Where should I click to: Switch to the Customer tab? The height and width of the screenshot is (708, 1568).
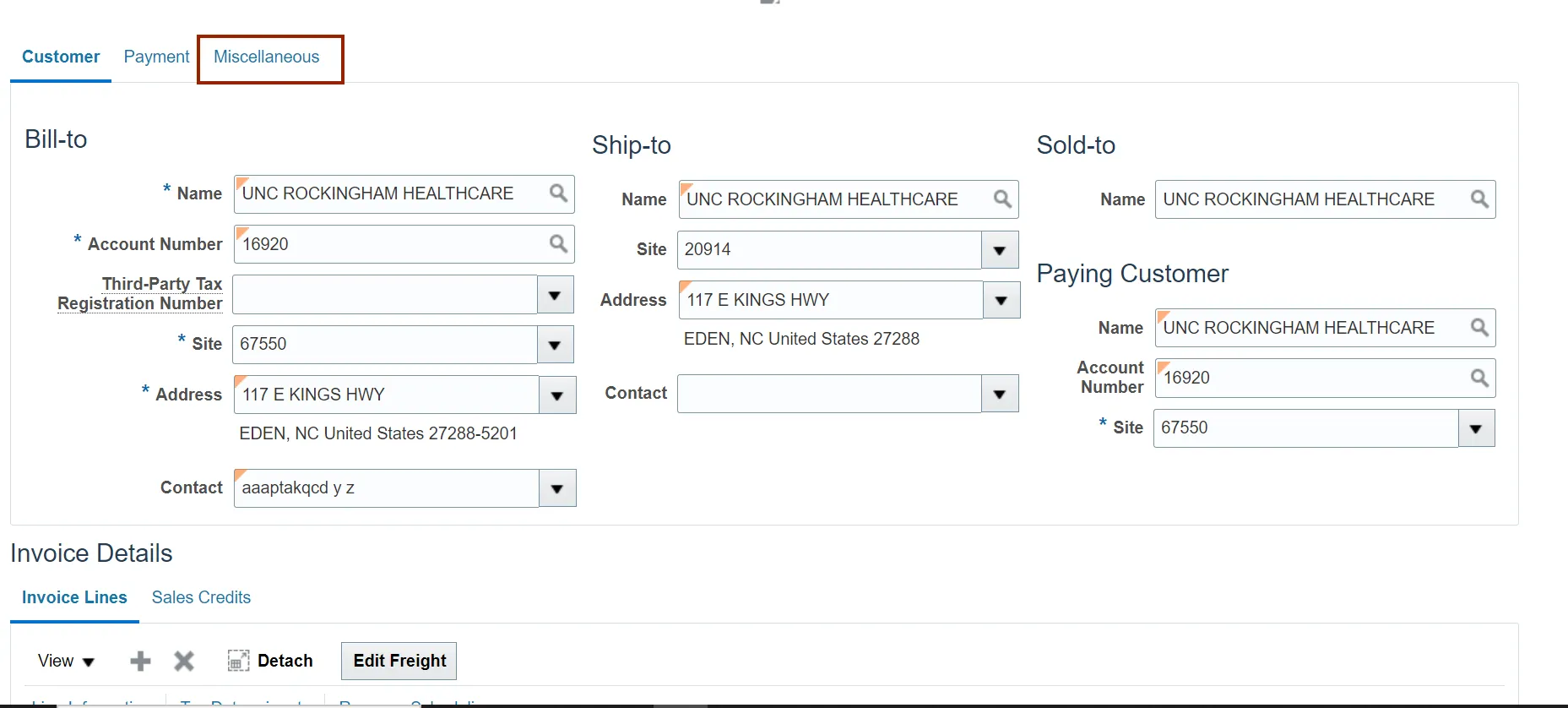point(61,57)
